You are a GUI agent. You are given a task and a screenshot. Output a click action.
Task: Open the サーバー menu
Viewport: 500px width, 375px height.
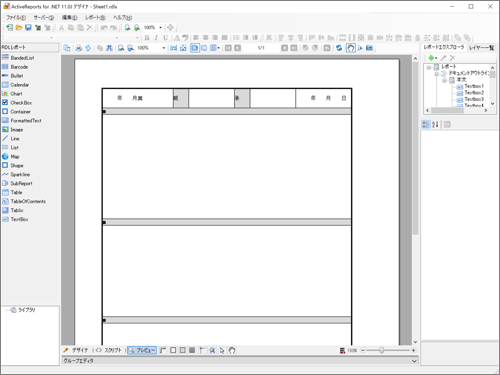pyautogui.click(x=44, y=18)
